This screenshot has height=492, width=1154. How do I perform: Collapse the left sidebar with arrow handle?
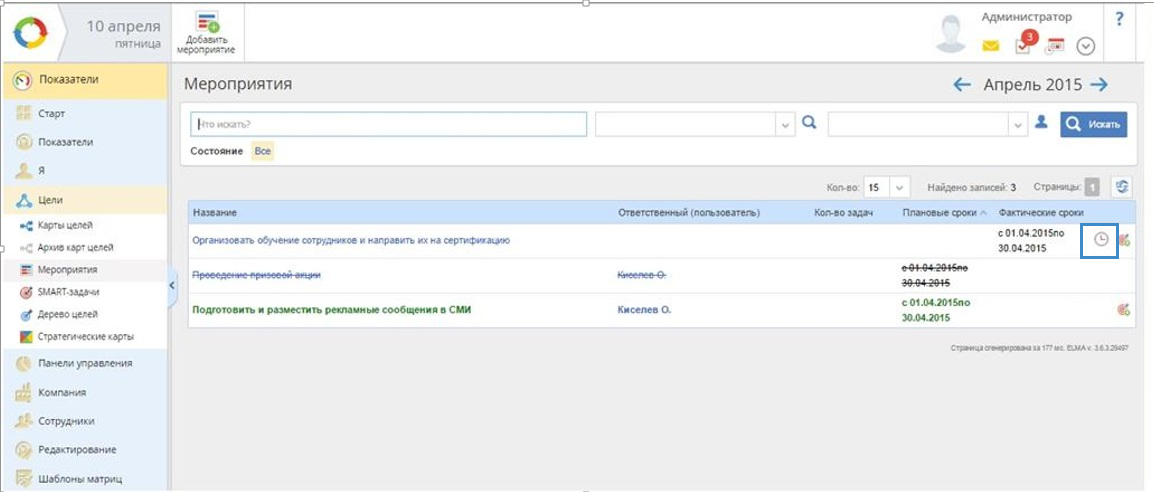(172, 285)
